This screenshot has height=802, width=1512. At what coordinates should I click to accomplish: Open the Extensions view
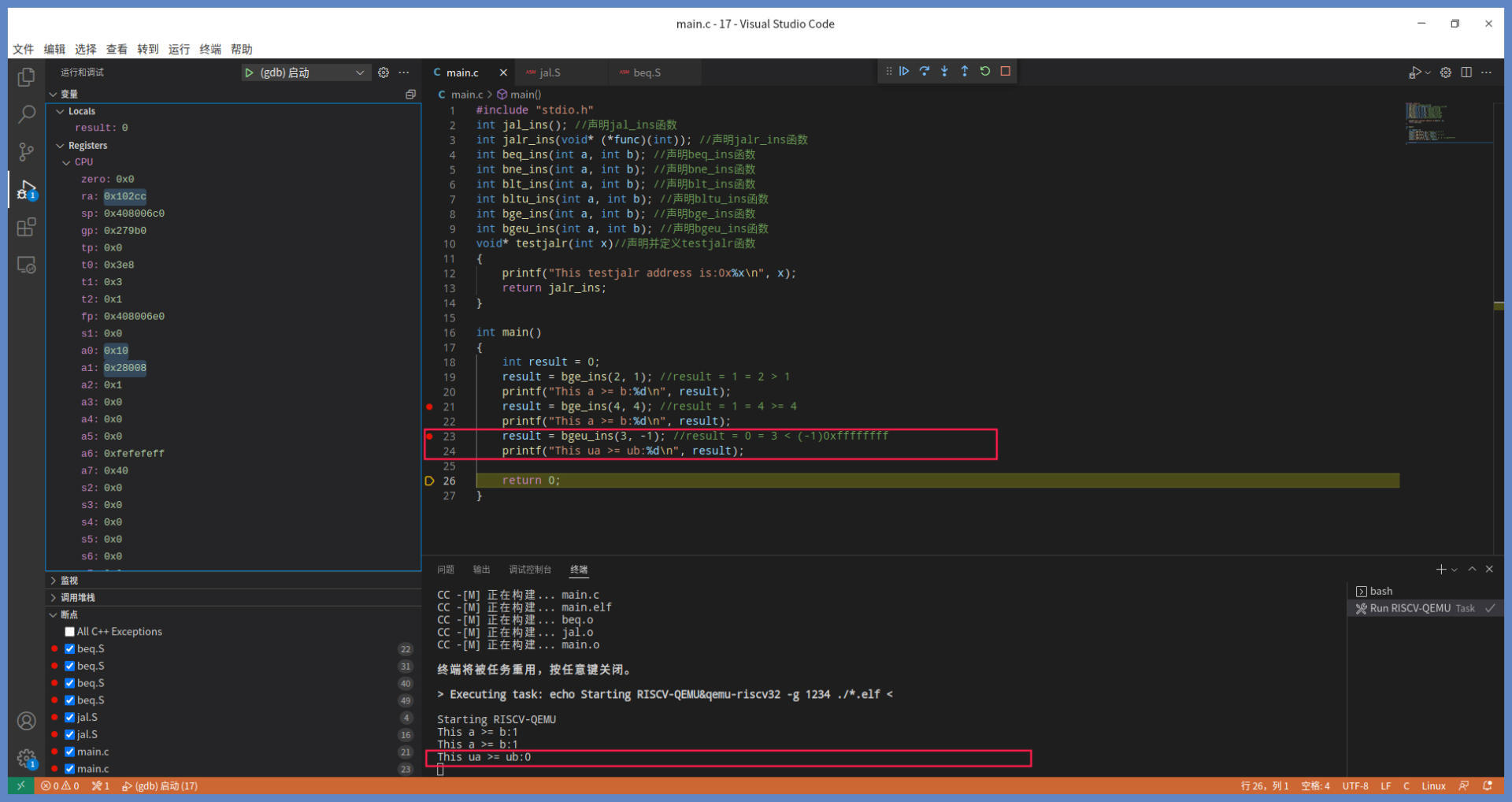point(26,228)
